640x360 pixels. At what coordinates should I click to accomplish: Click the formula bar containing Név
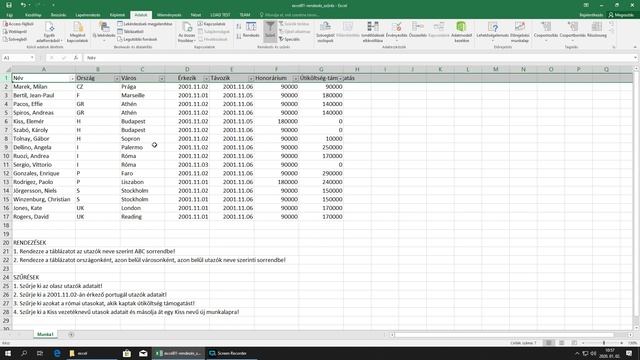pos(359,58)
